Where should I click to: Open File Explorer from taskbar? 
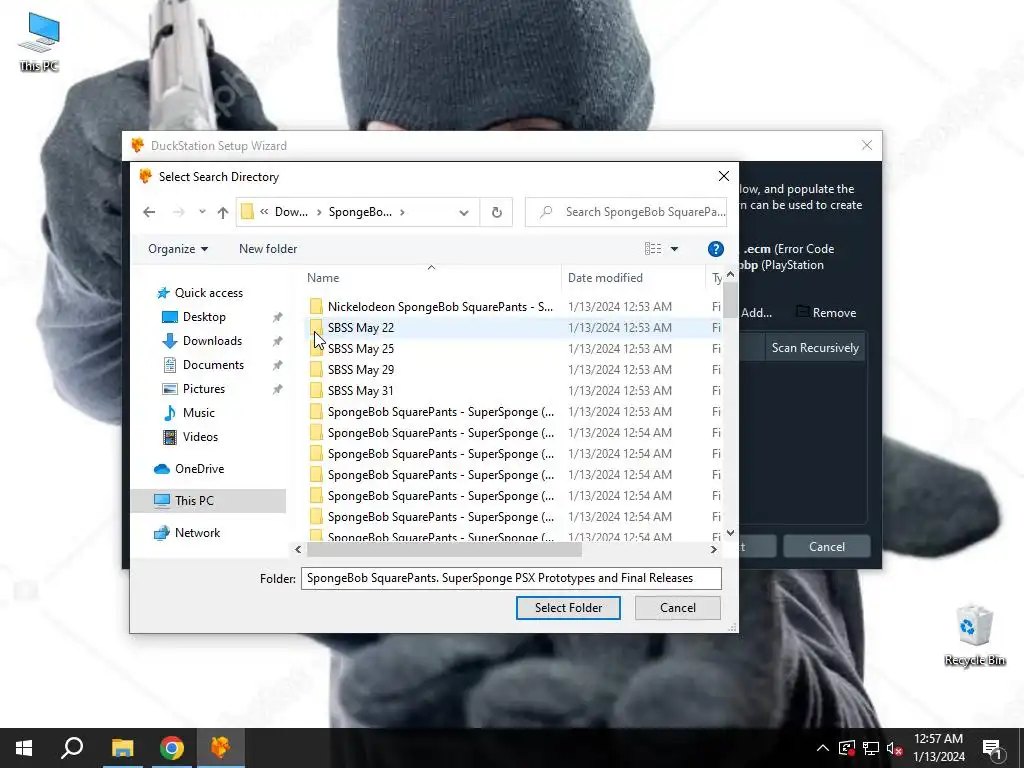coord(122,748)
